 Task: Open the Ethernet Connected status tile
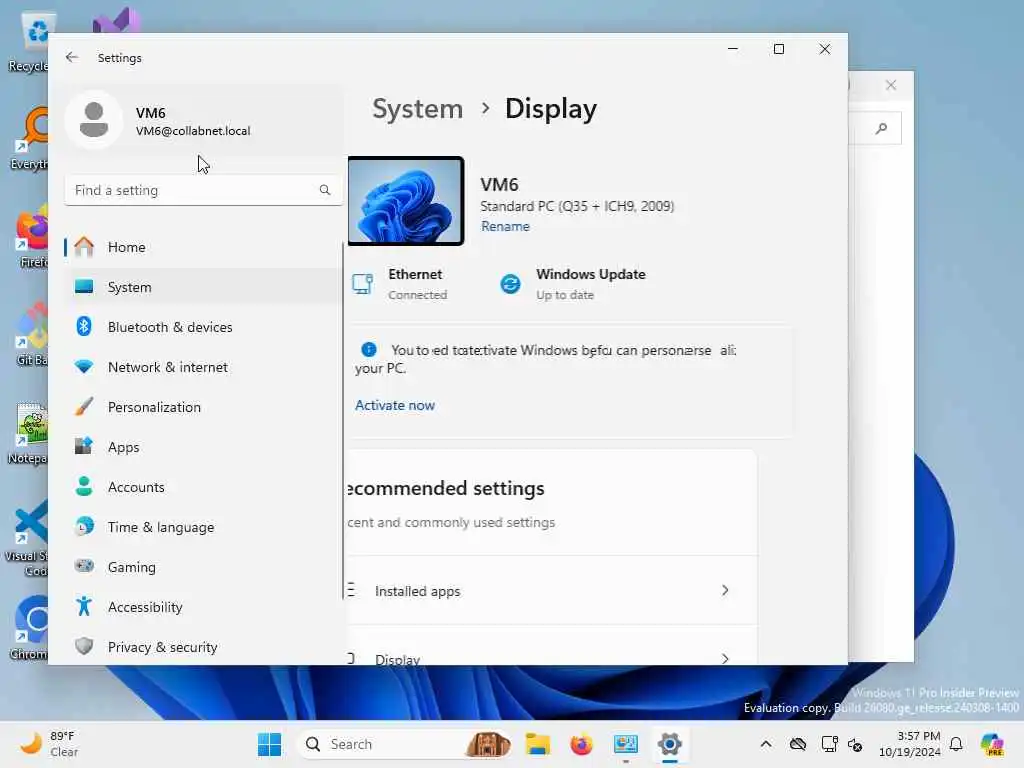pyautogui.click(x=400, y=284)
